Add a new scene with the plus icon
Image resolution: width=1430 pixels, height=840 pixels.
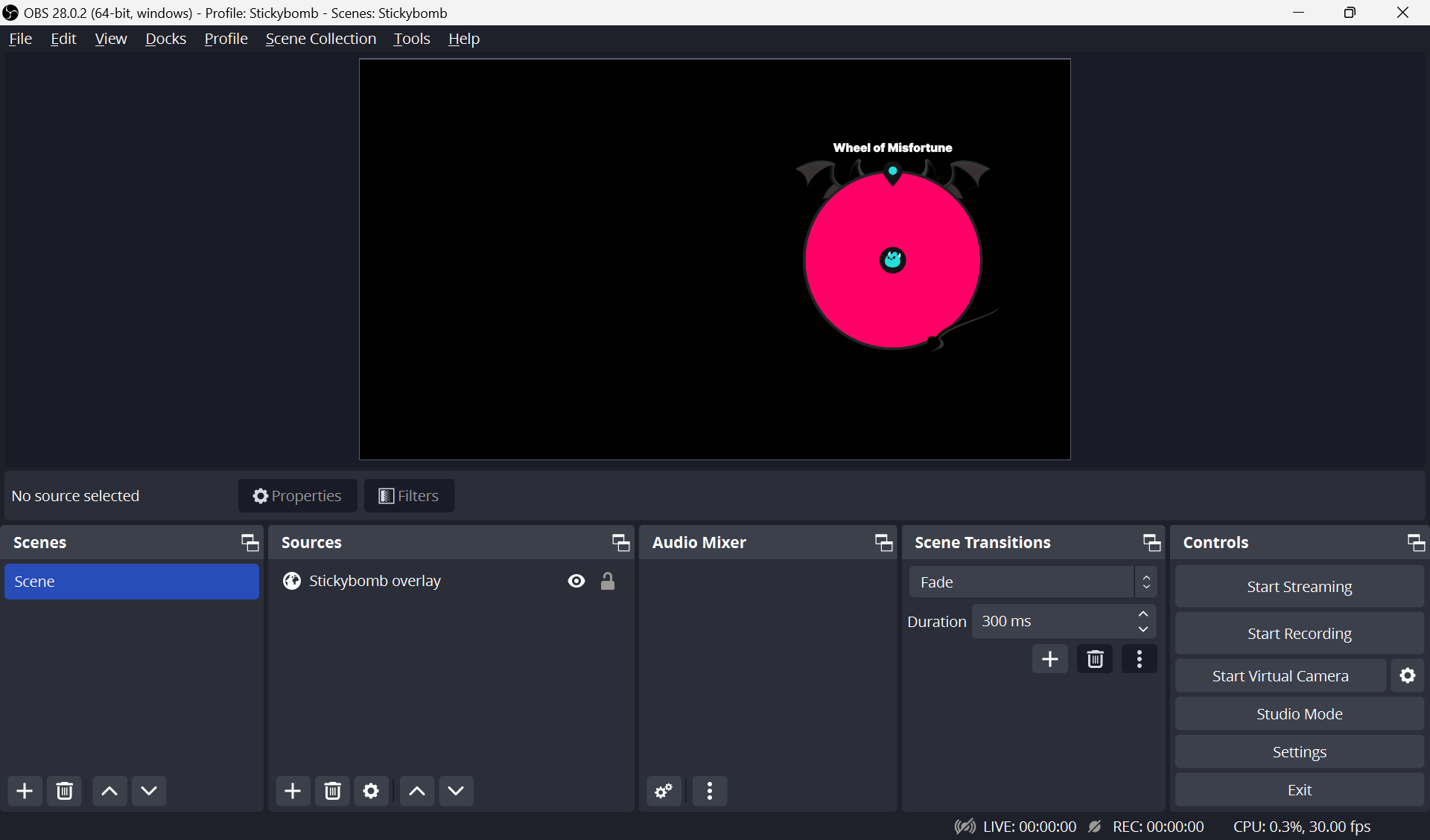coord(25,791)
